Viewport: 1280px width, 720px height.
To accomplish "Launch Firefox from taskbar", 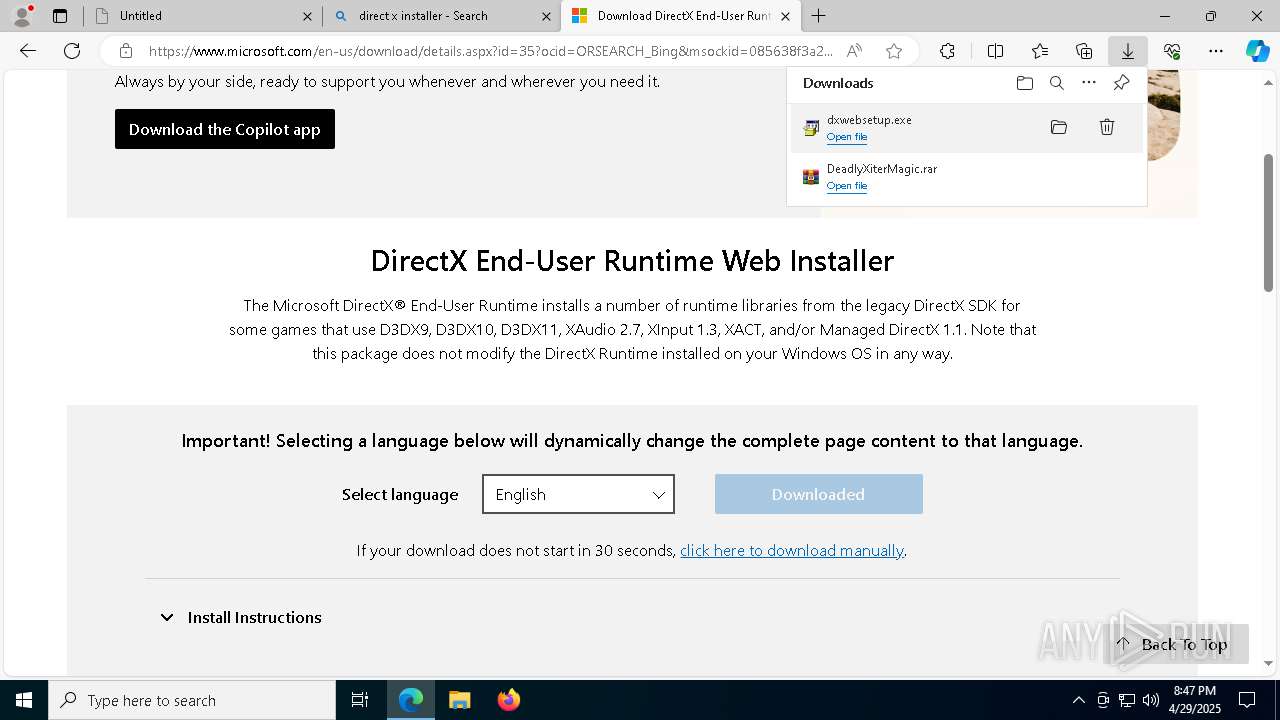I will pyautogui.click(x=508, y=700).
